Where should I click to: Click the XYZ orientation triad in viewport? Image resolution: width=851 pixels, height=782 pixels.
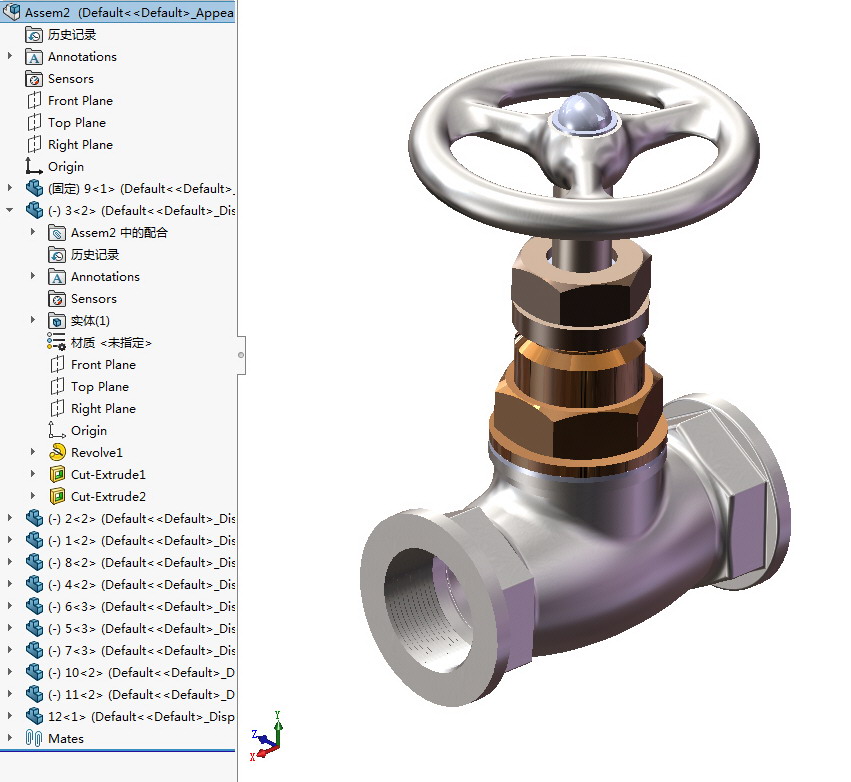tap(267, 737)
